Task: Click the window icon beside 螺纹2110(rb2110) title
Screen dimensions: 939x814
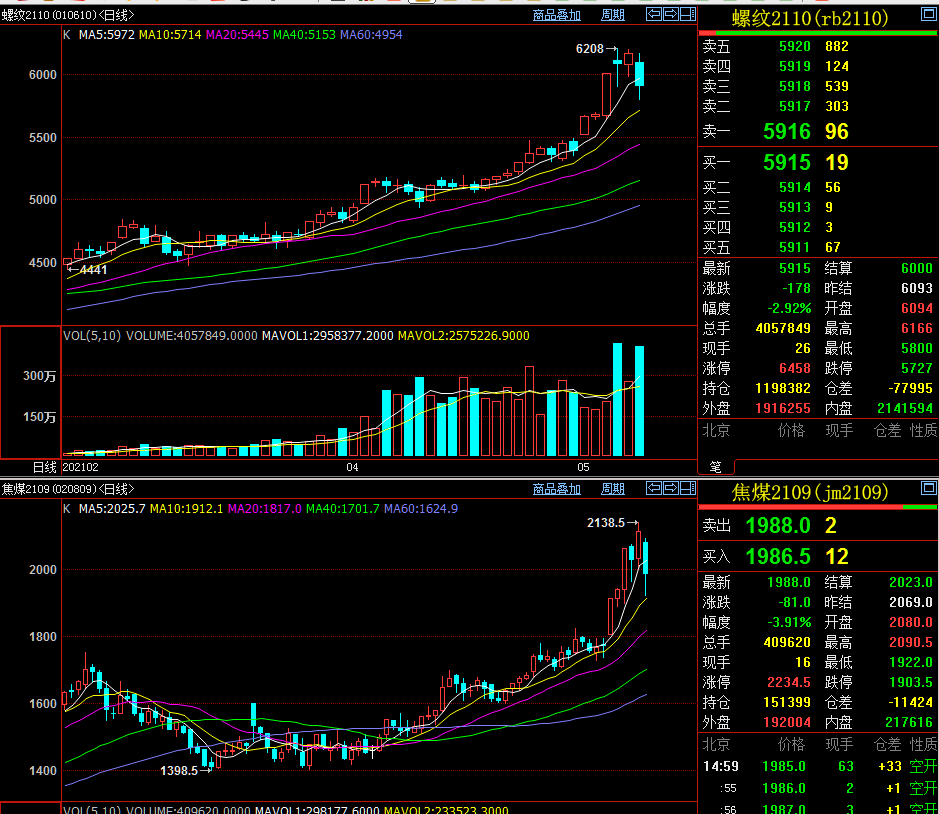Action: pyautogui.click(x=928, y=14)
